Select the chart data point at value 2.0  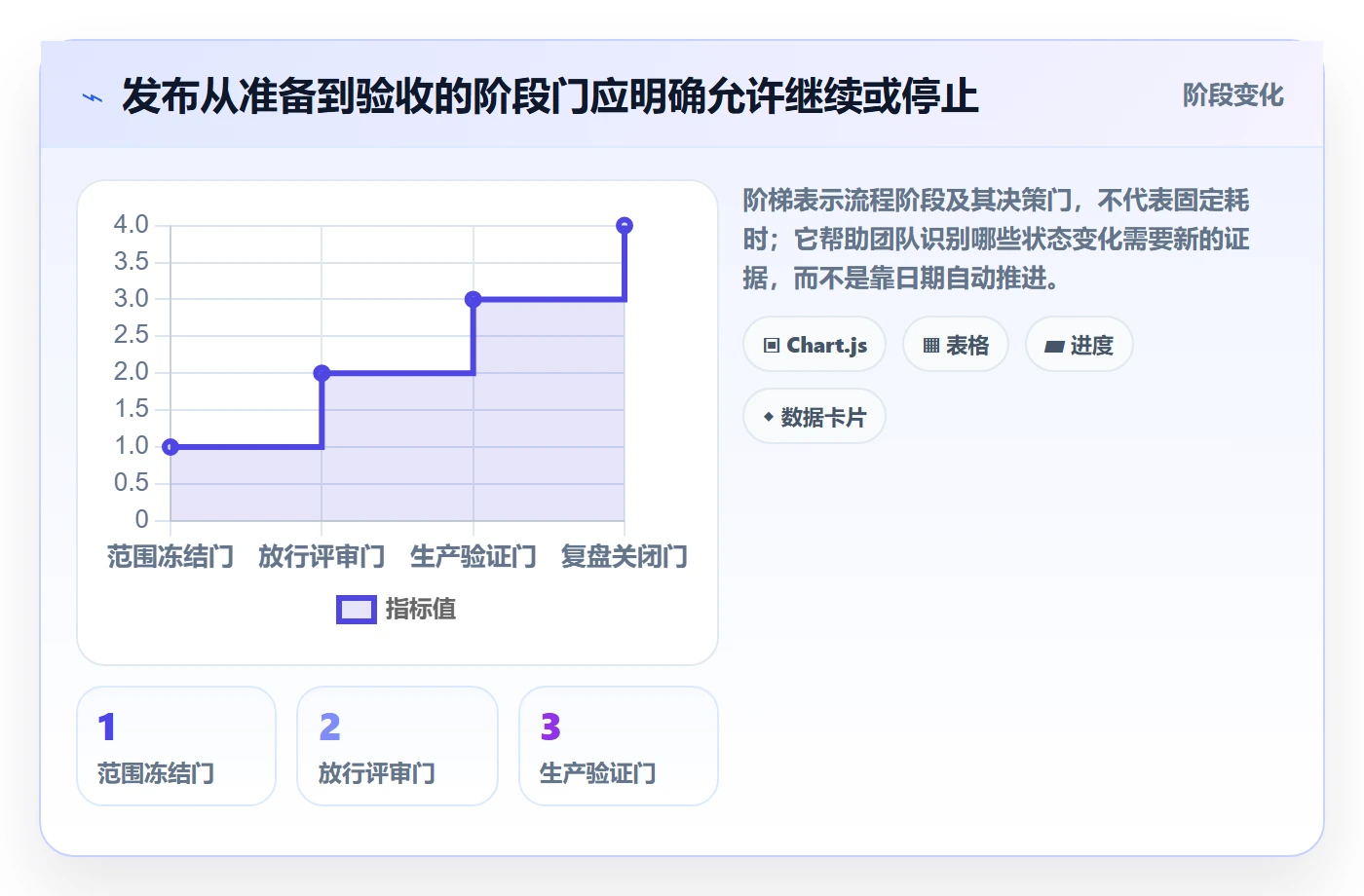click(322, 373)
